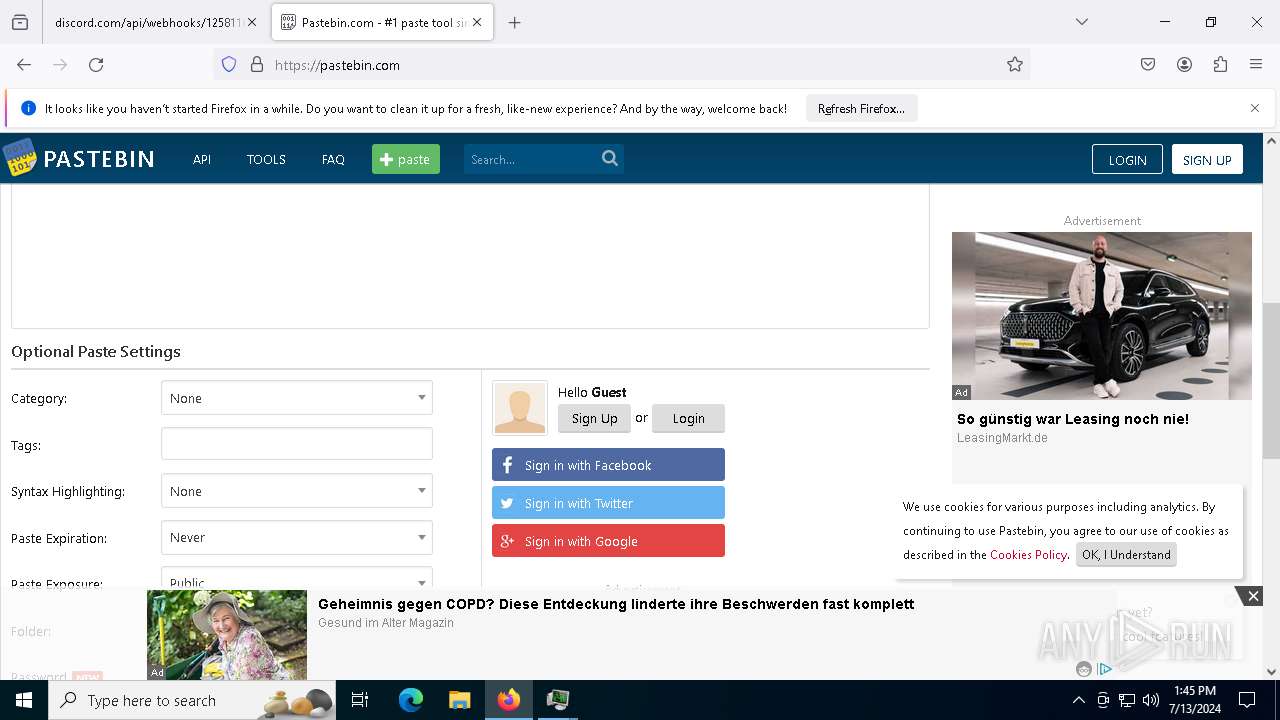Open the API menu item
The height and width of the screenshot is (720, 1280).
pos(202,159)
